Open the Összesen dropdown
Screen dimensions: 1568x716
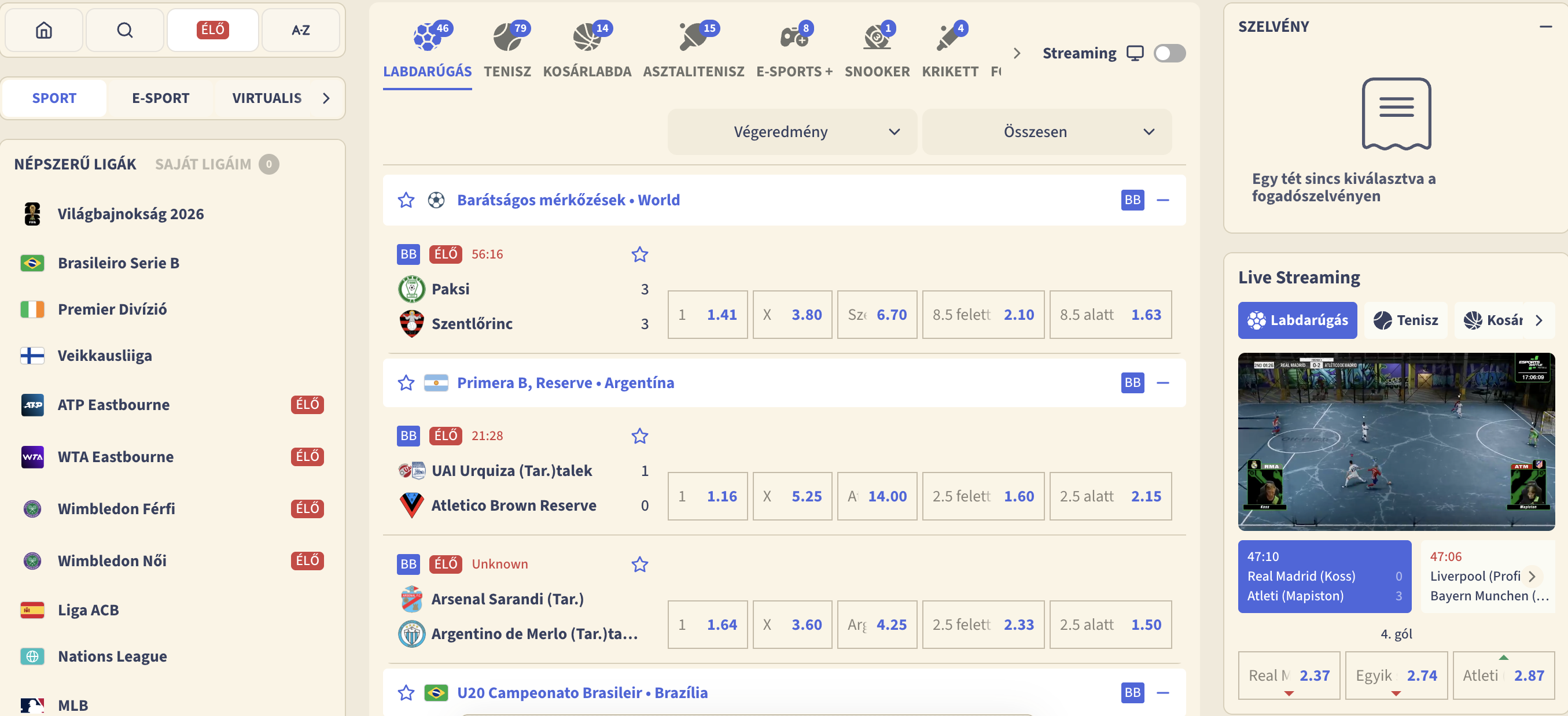click(x=1046, y=132)
